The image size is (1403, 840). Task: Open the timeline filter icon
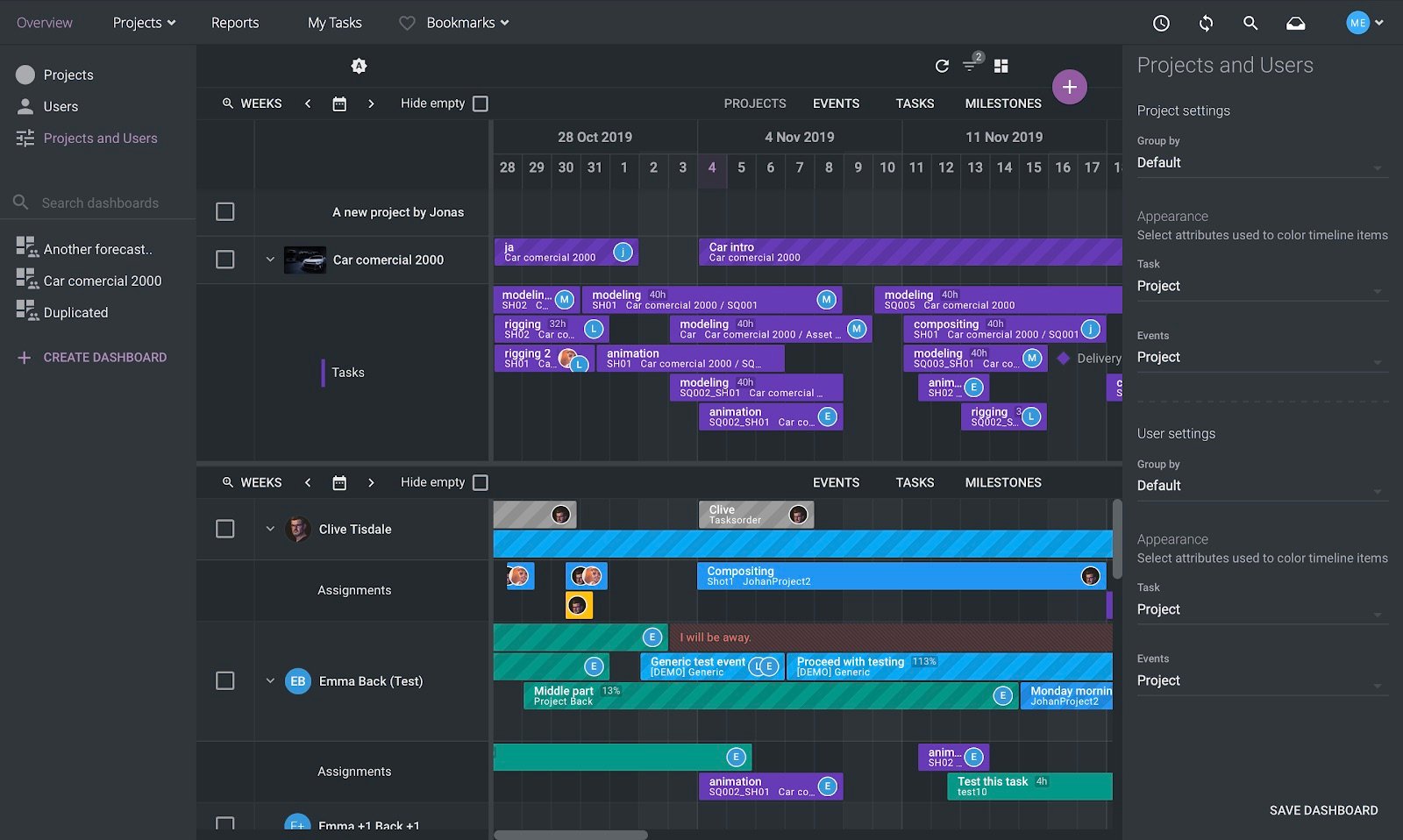[970, 66]
